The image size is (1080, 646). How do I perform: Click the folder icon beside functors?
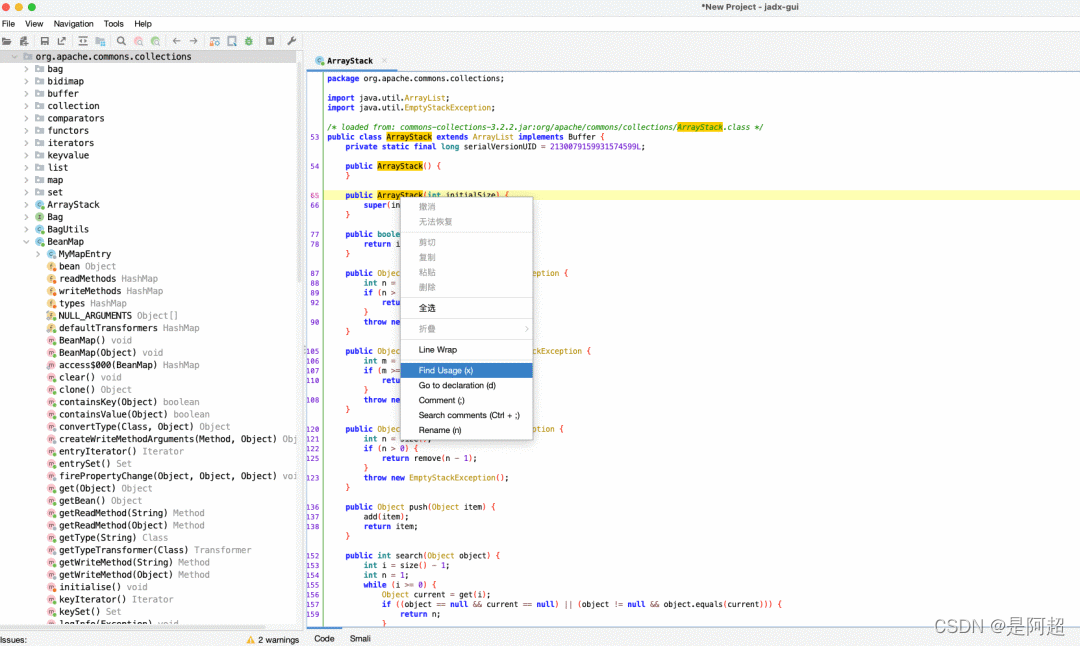point(40,131)
